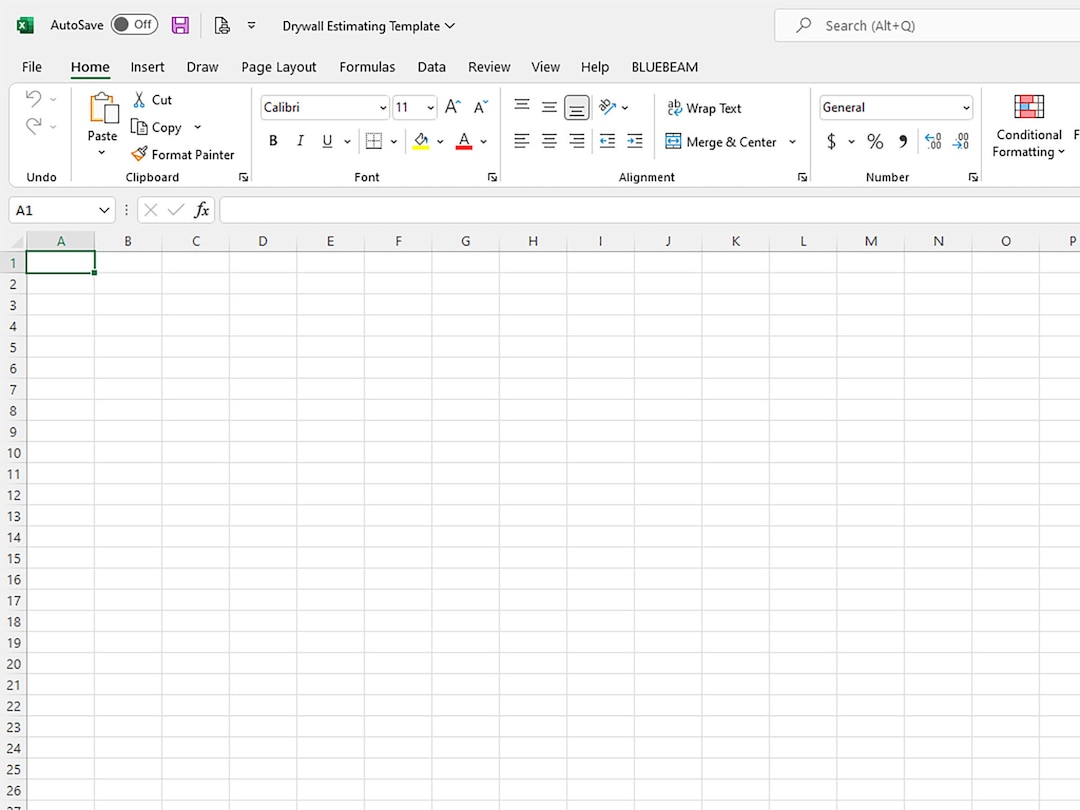Switch to the Formulas ribbon tab
The image size is (1080, 810).
pos(367,67)
